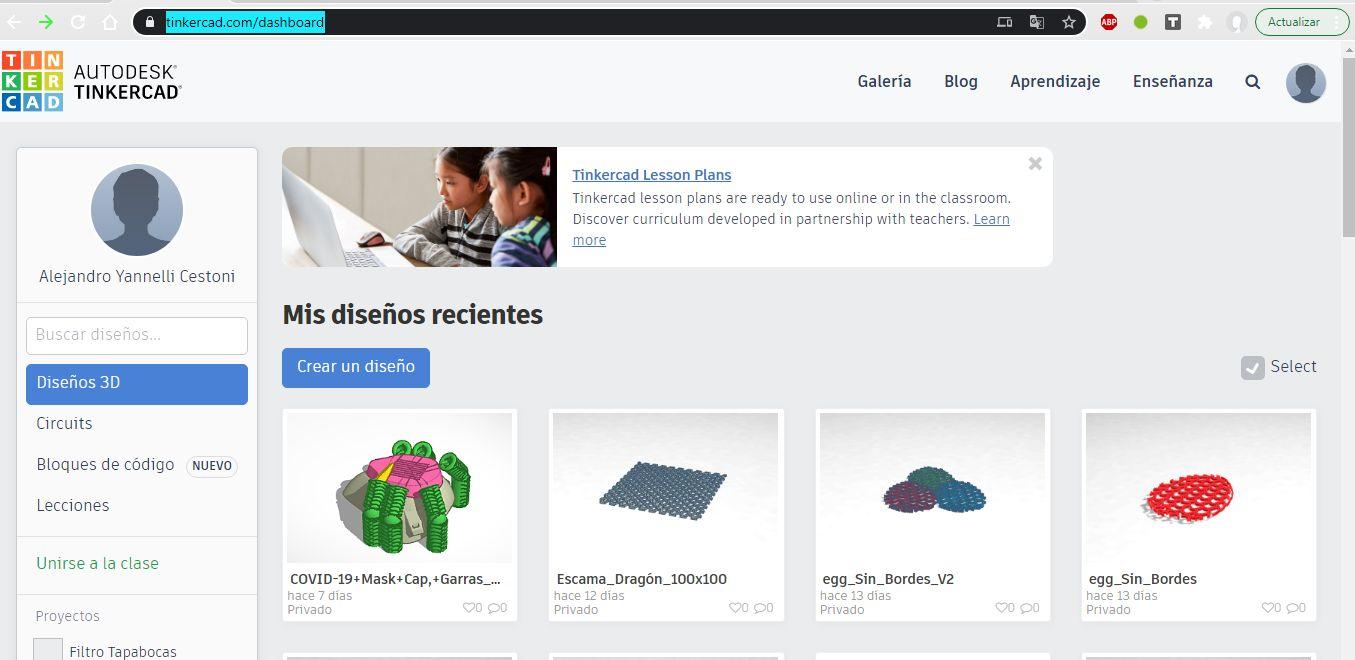Screen dimensions: 1355x660
Task: Reload the page with refresh icon
Action: 78,21
